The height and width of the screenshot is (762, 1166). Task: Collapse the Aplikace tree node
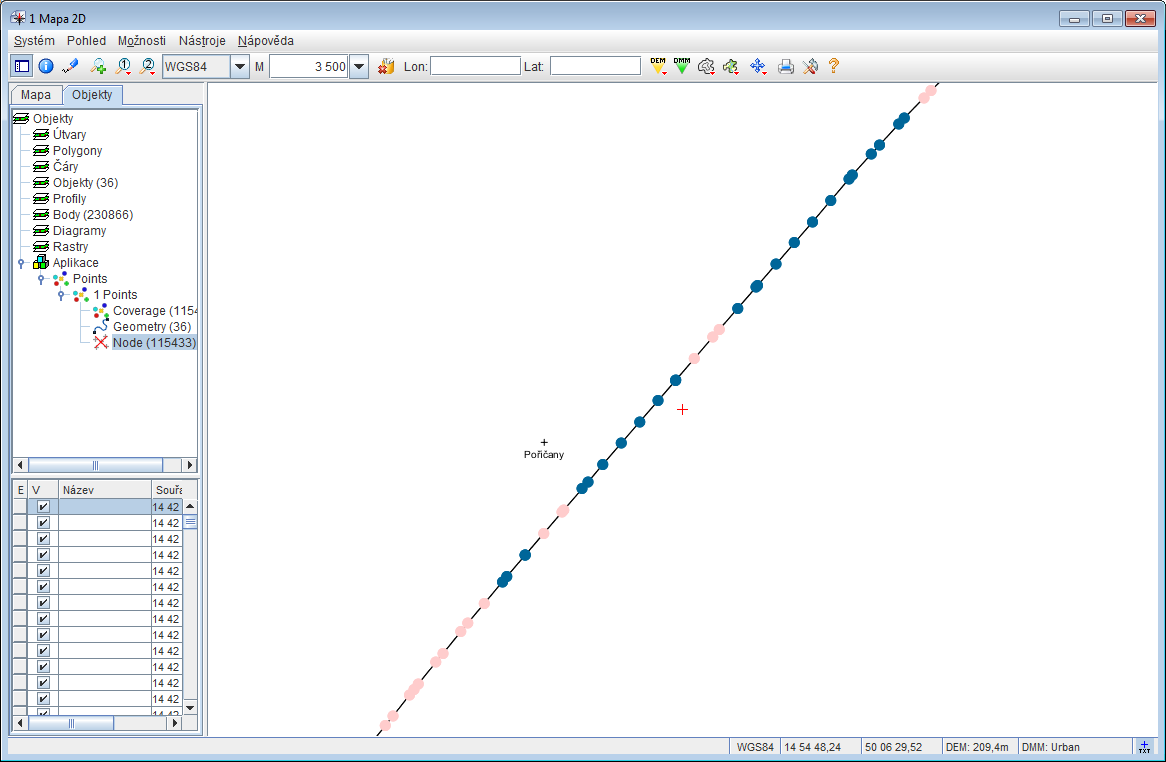21,263
